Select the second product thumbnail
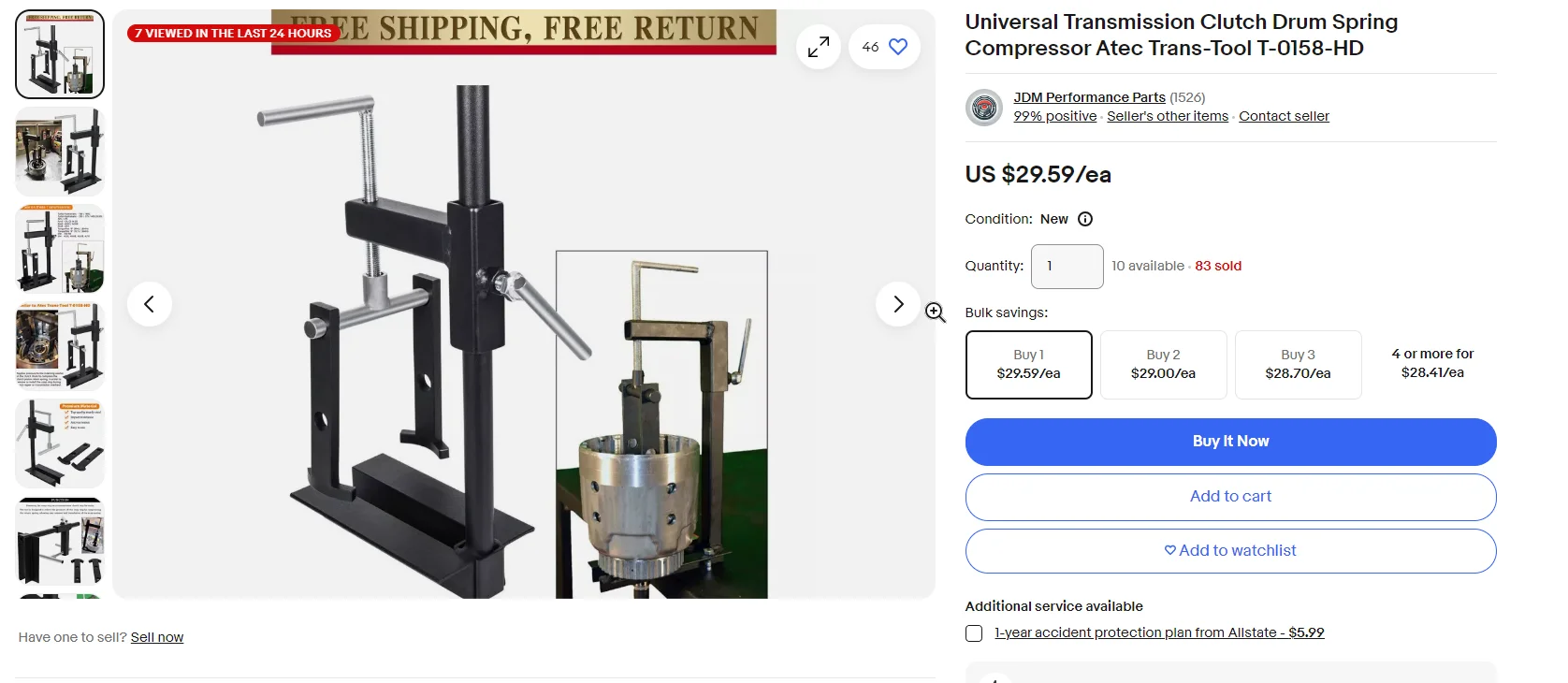This screenshot has height=683, width=1568. (x=60, y=152)
